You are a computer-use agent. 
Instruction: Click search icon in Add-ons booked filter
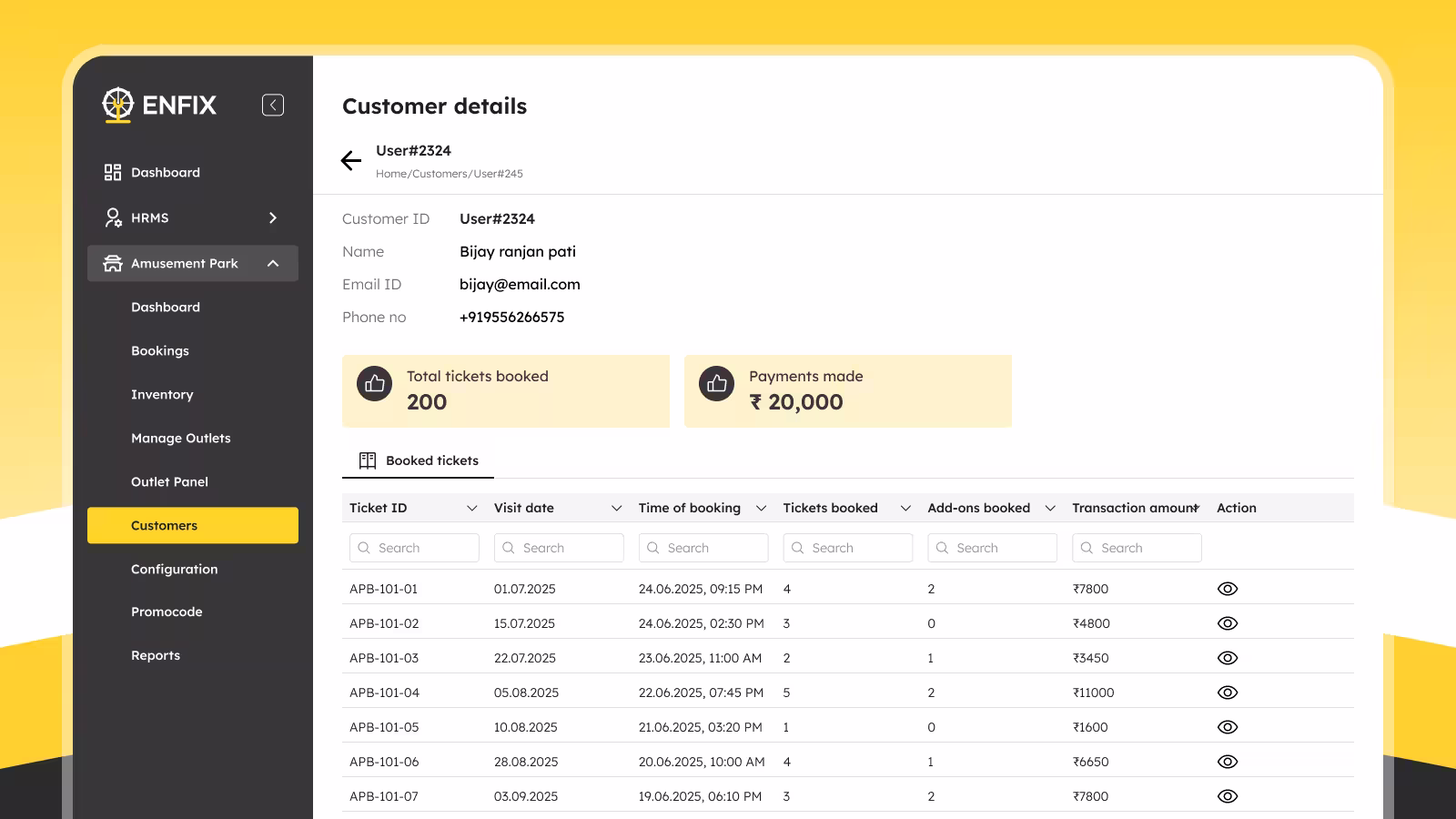[x=943, y=548]
